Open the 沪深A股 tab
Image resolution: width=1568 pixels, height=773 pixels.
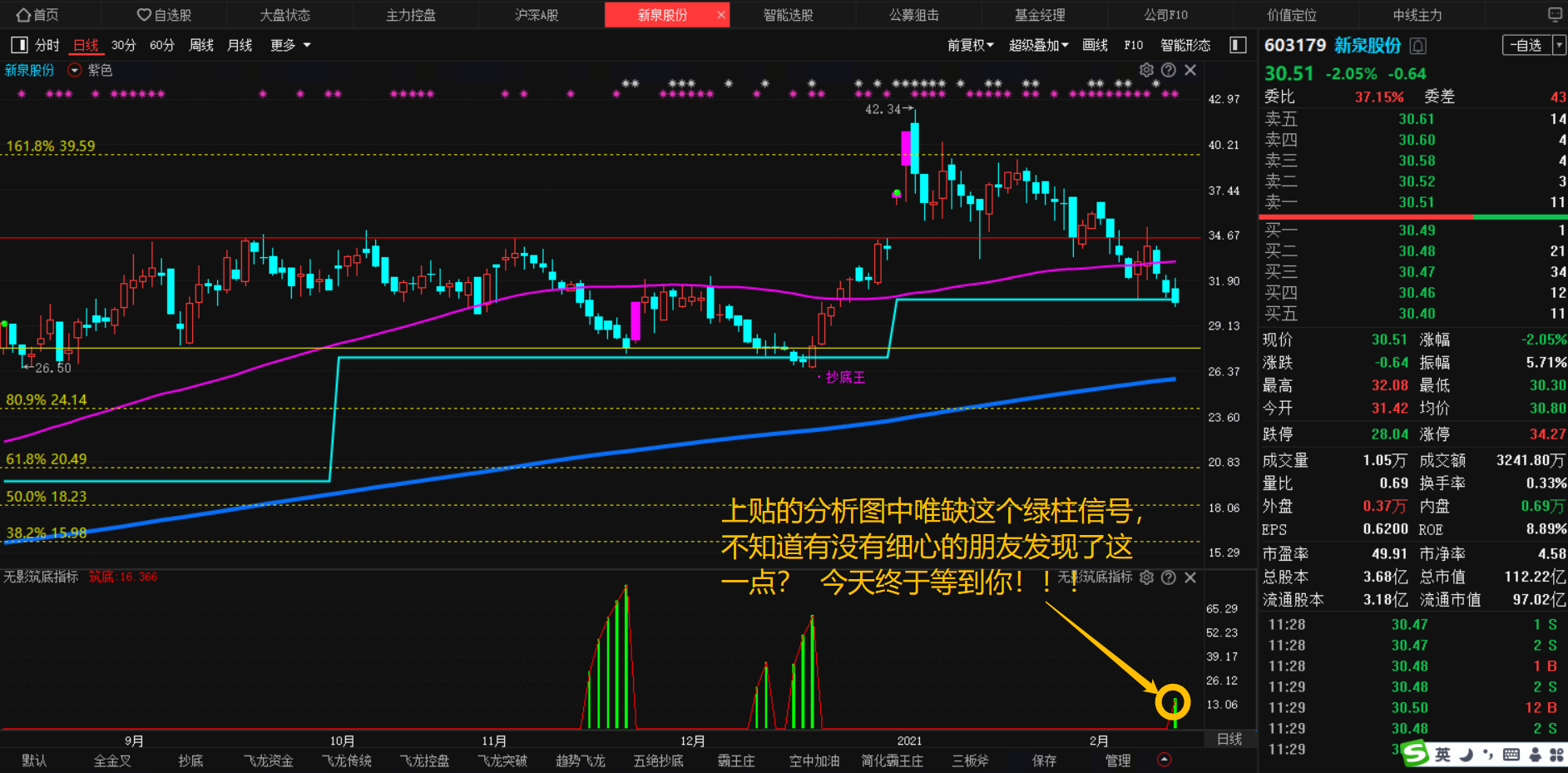(x=537, y=15)
